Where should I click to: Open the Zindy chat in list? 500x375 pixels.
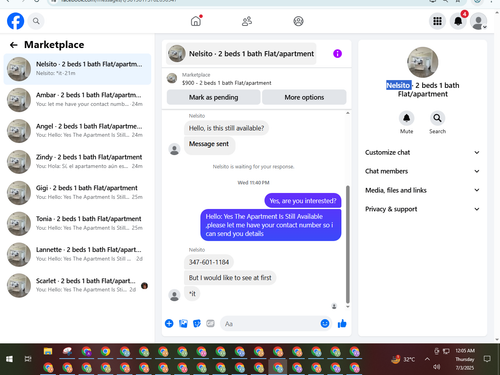coord(77,162)
